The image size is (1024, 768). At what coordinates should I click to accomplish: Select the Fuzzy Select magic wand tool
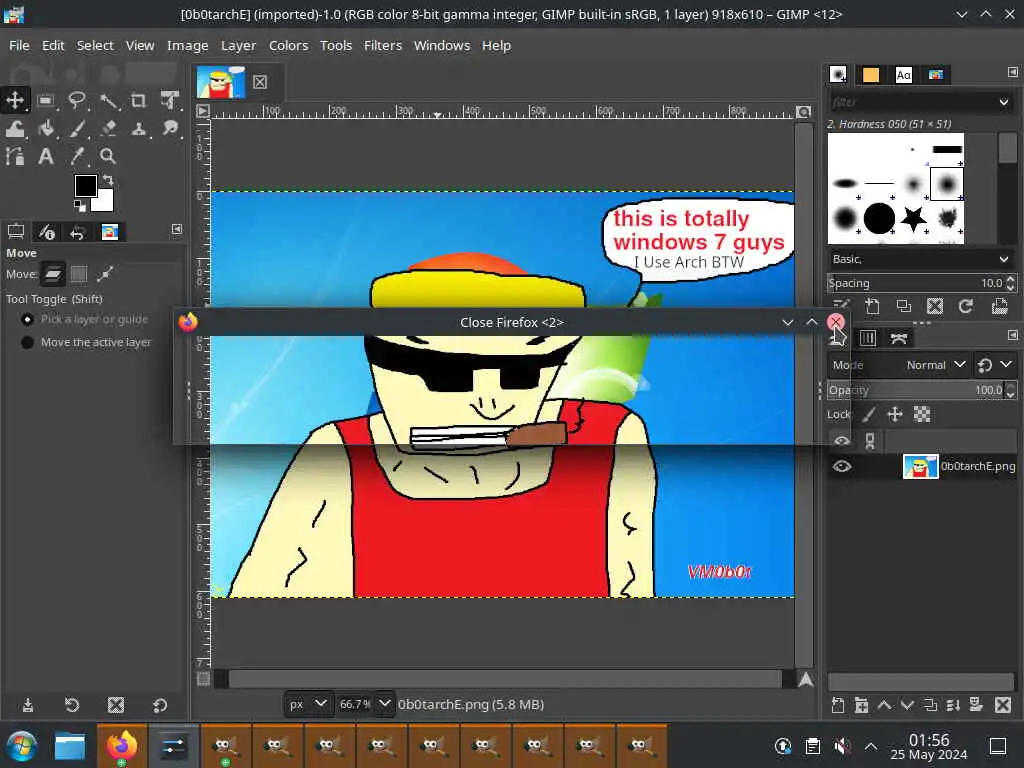pos(108,100)
